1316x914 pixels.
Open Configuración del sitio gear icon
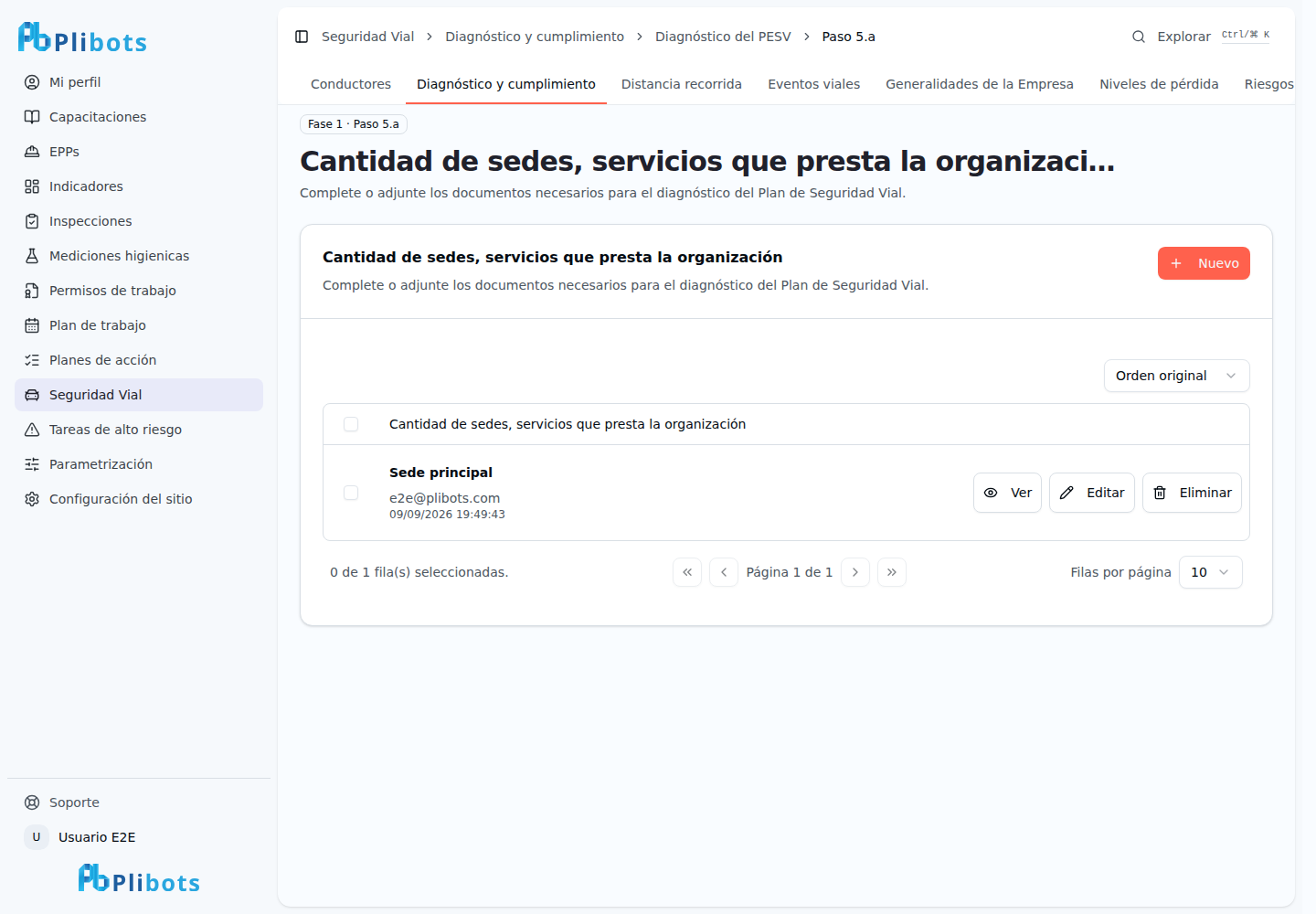click(x=32, y=499)
